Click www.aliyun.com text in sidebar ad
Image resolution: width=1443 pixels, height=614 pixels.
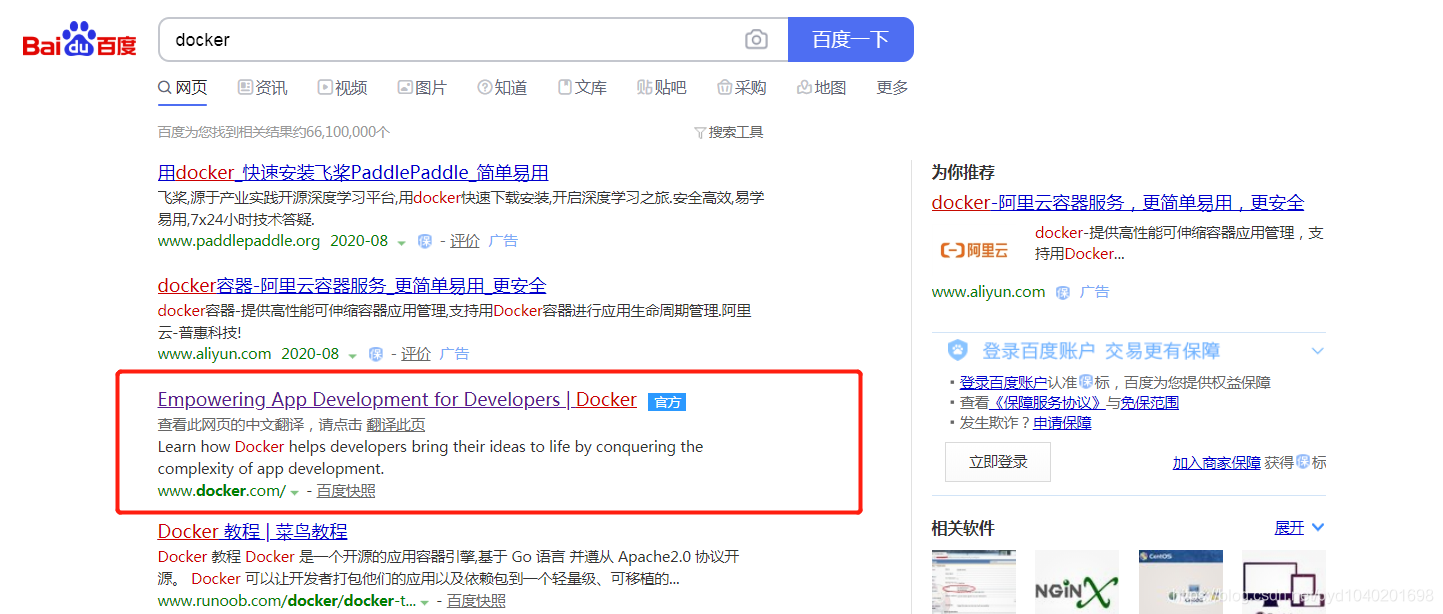988,292
